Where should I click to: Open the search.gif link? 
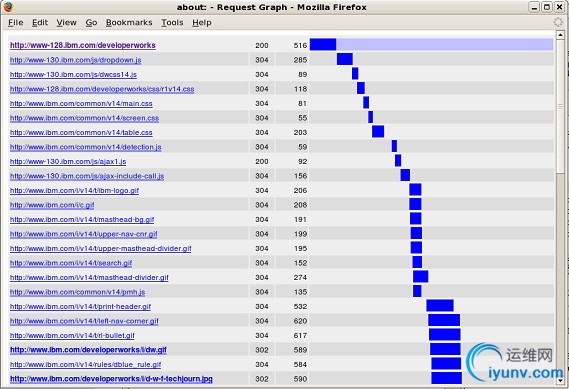click(71, 263)
